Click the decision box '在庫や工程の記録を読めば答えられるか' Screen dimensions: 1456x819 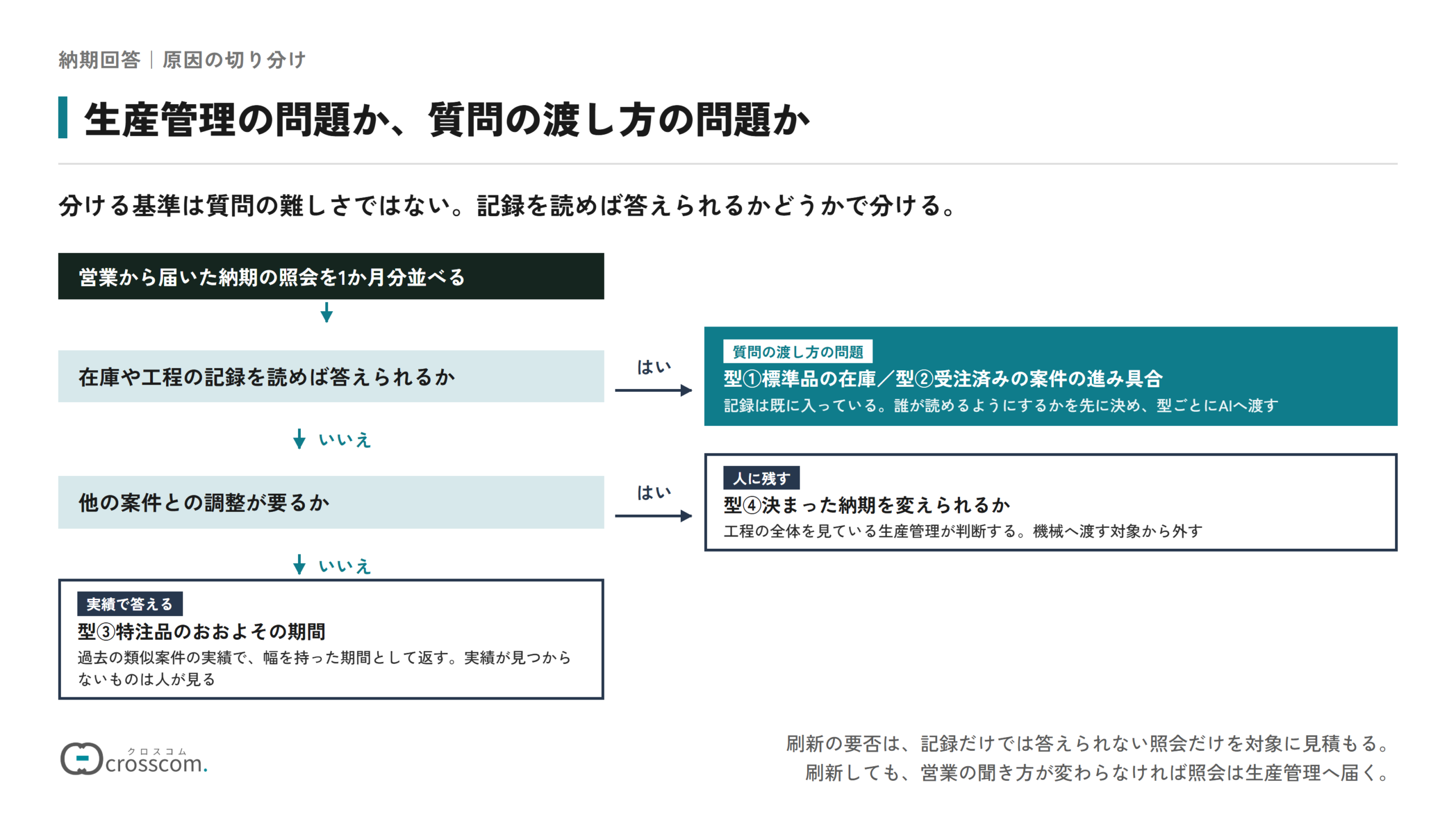(331, 377)
